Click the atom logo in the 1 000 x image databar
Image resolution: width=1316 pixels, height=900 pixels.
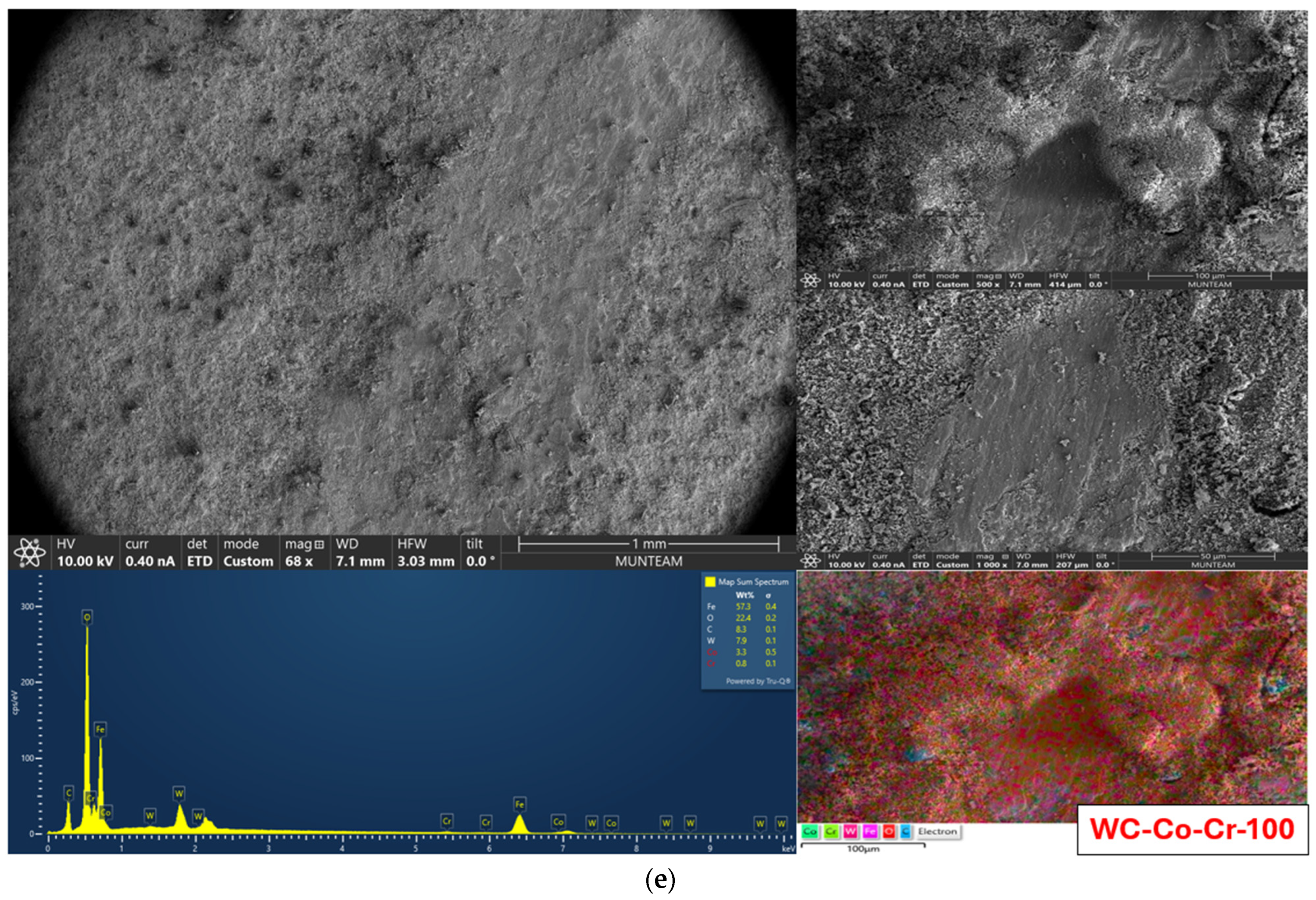coord(810,561)
